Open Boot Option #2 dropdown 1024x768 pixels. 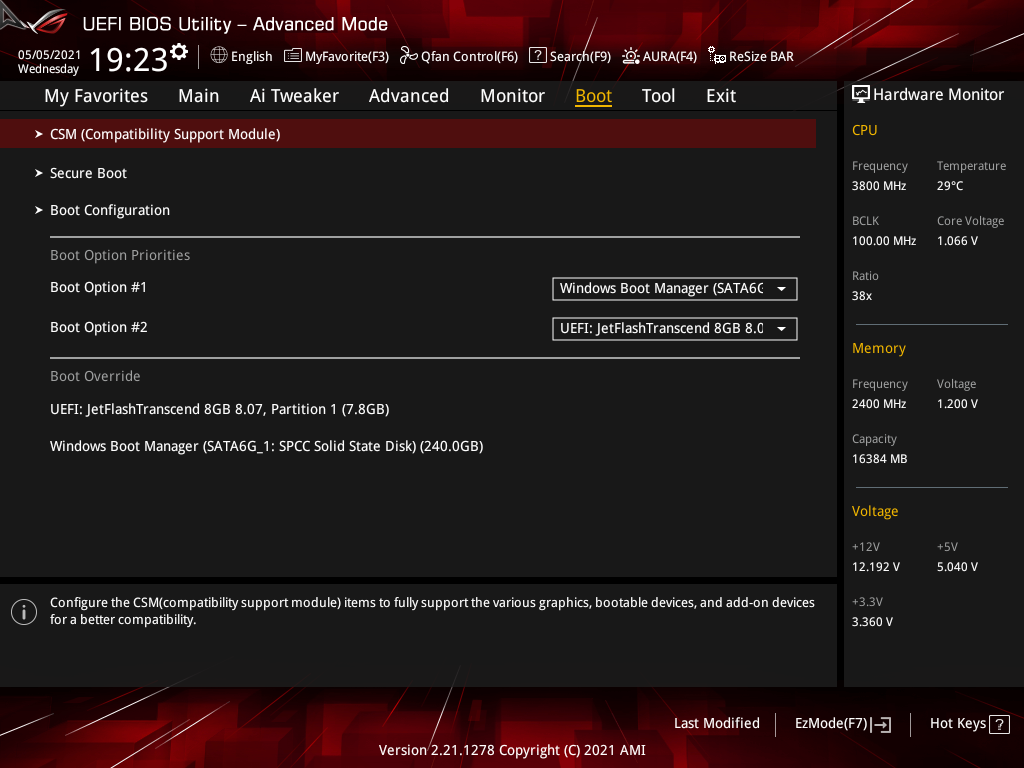point(675,328)
